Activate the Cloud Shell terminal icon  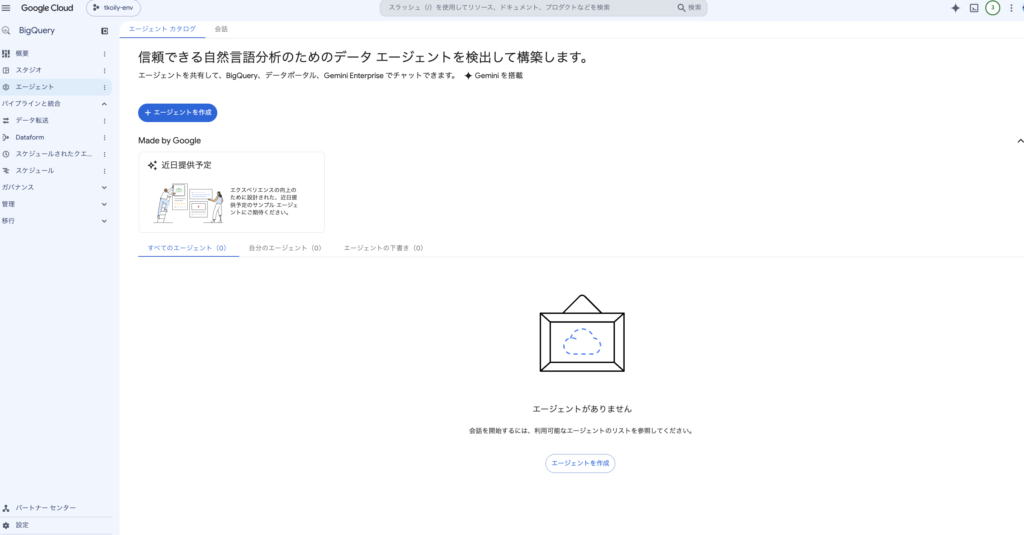point(974,8)
